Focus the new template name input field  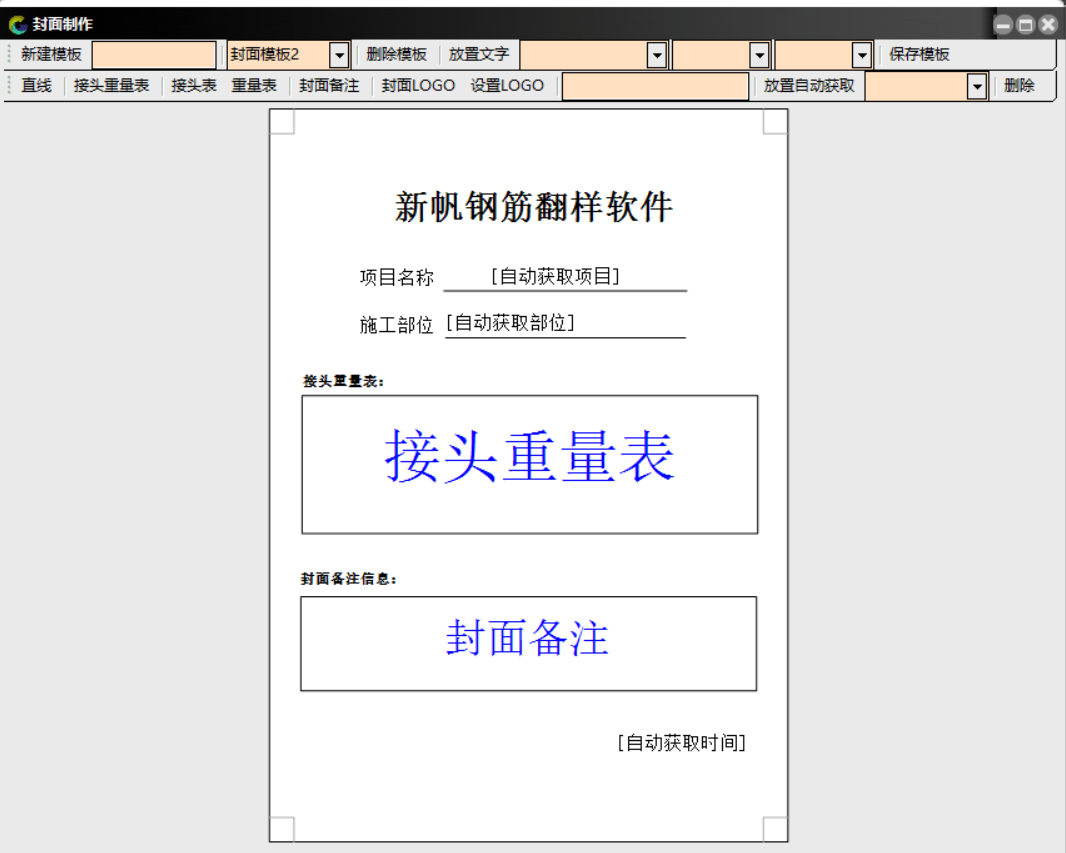point(154,55)
